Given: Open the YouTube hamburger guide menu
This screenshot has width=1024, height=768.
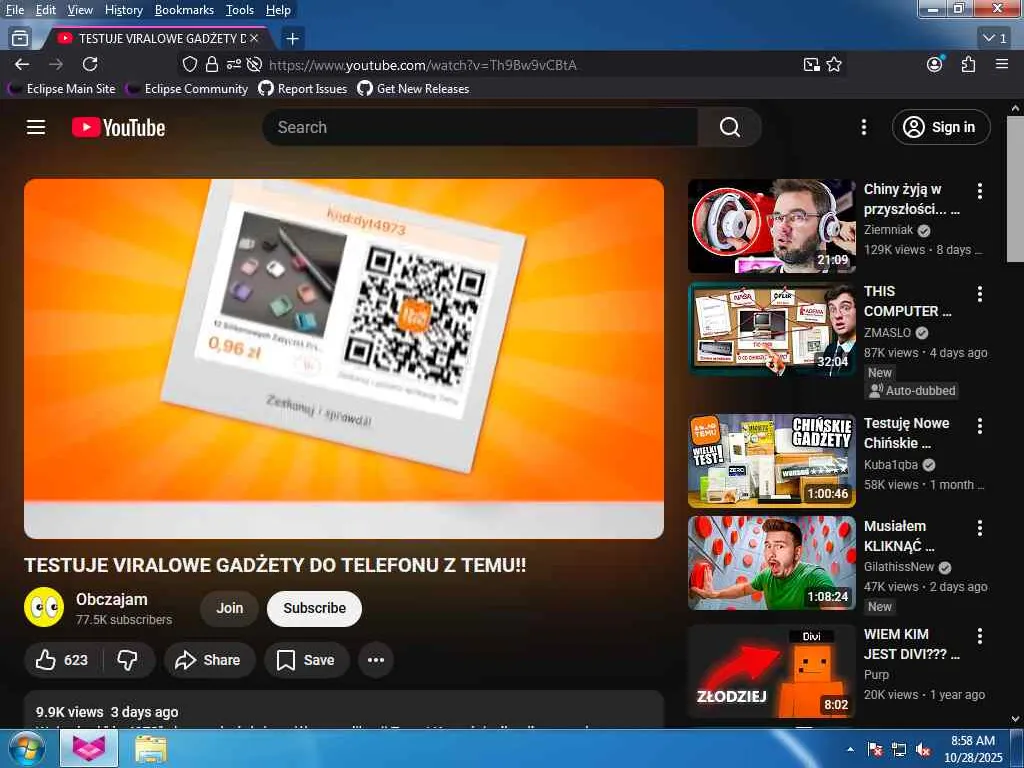Looking at the screenshot, I should point(36,127).
